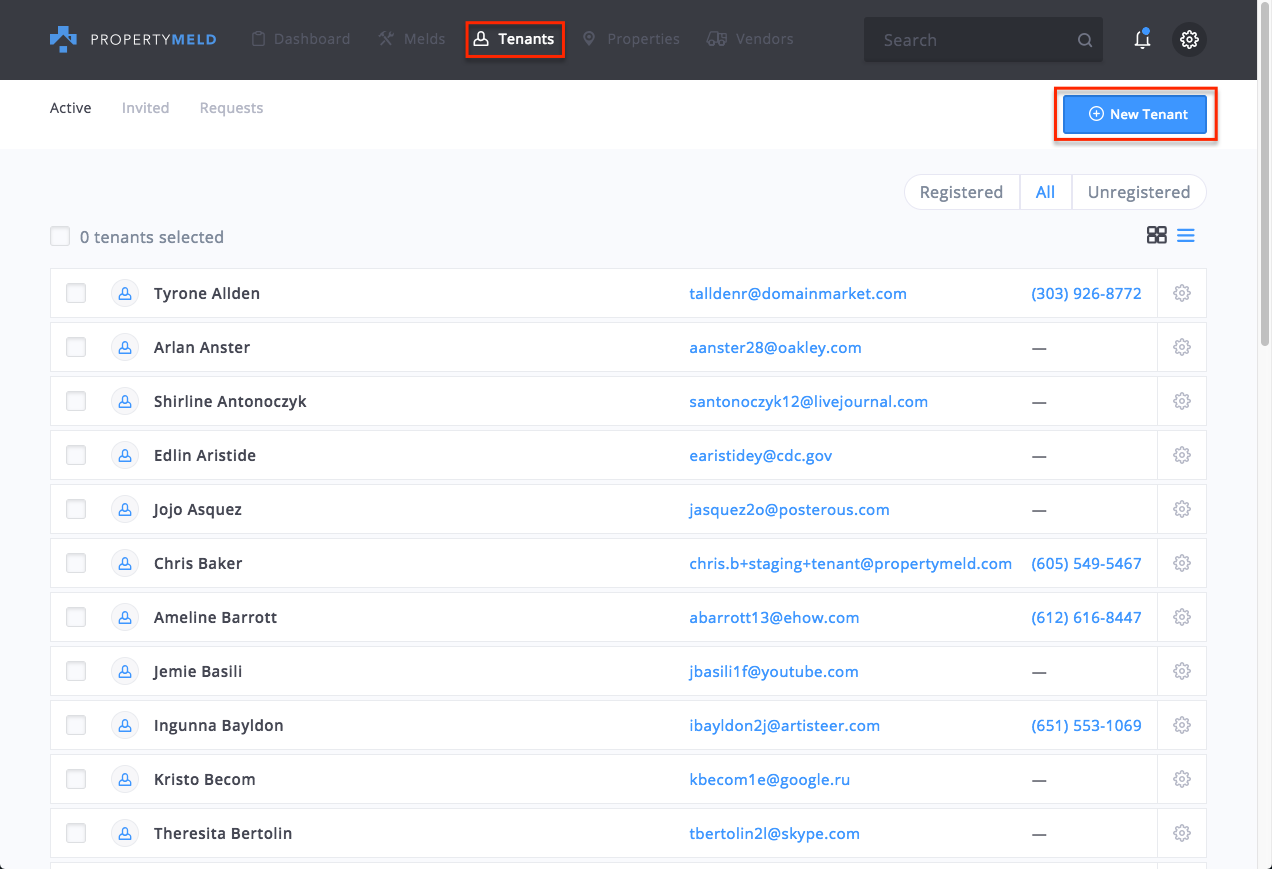Open tenant name Jojo Asquez
This screenshot has height=869, width=1272.
[198, 509]
